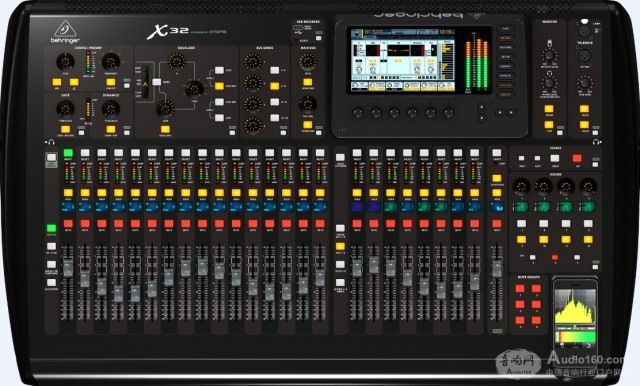Tap the View button in the USB Recorder section
Viewport: 640px width, 386px height.
point(318,38)
